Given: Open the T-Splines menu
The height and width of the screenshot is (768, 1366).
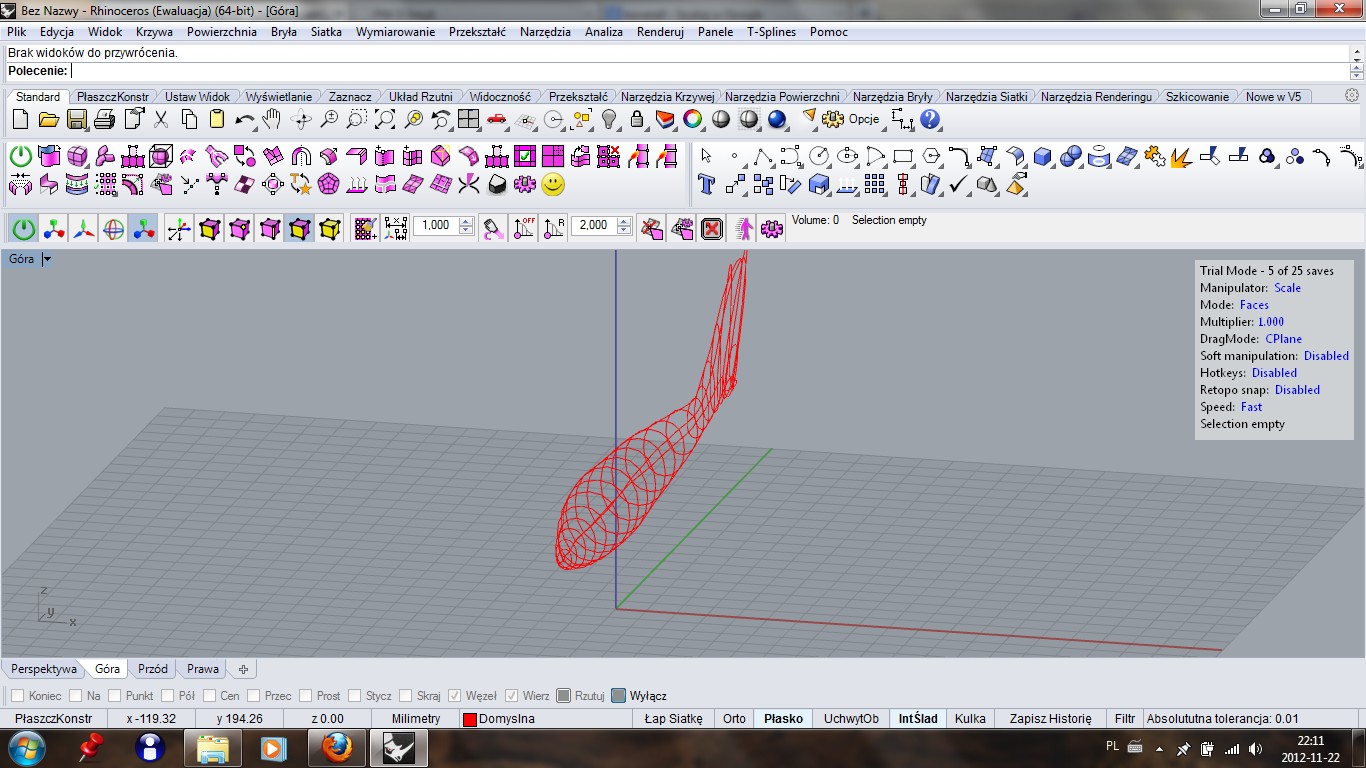Looking at the screenshot, I should (771, 32).
